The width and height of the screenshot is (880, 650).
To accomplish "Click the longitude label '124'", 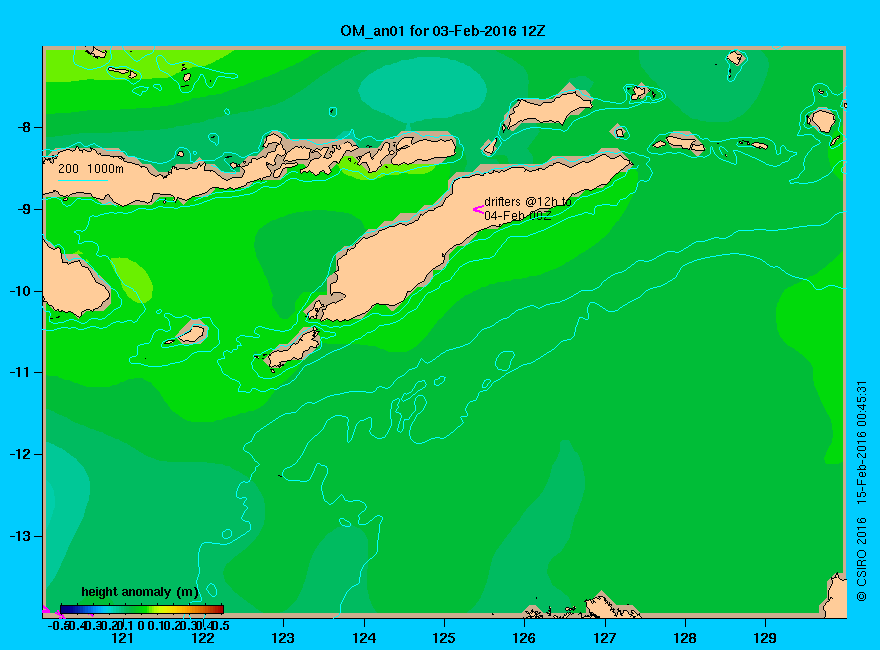I will [x=364, y=638].
